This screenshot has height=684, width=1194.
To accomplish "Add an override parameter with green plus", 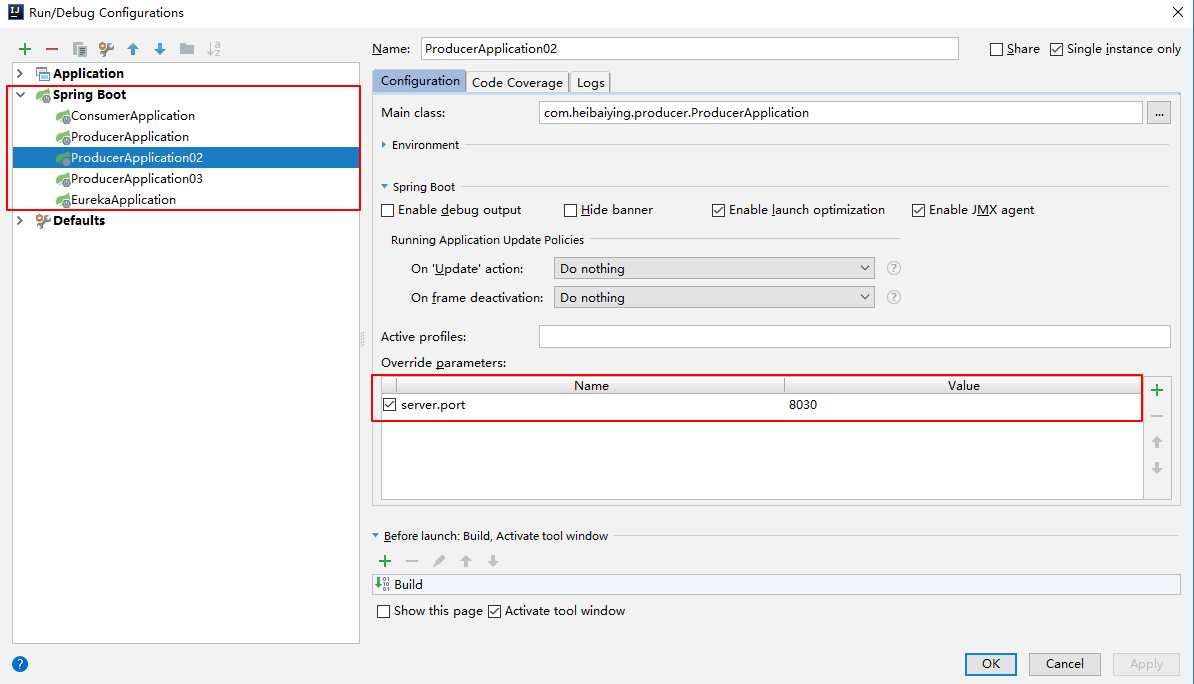I will (x=1157, y=390).
